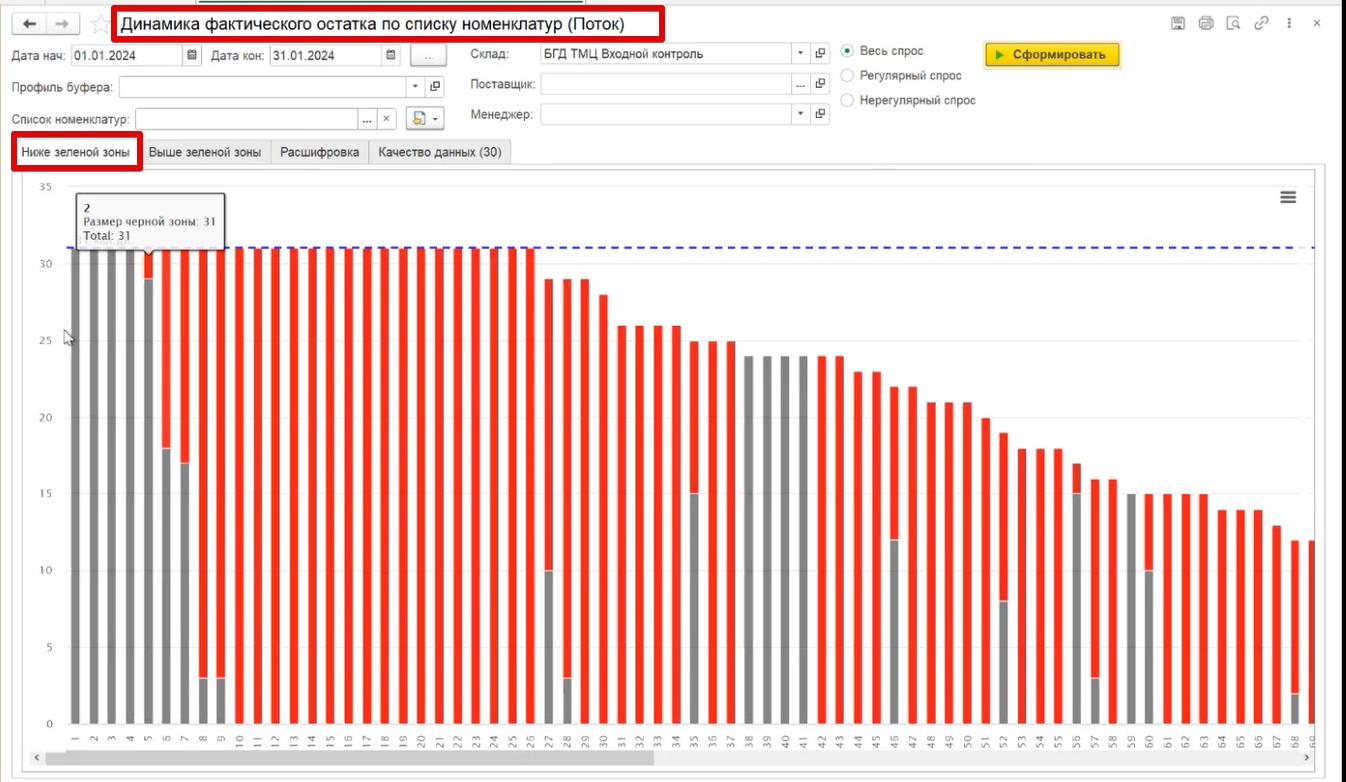Expand the Менеджер dropdown arrow
The width and height of the screenshot is (1346, 782).
800,114
